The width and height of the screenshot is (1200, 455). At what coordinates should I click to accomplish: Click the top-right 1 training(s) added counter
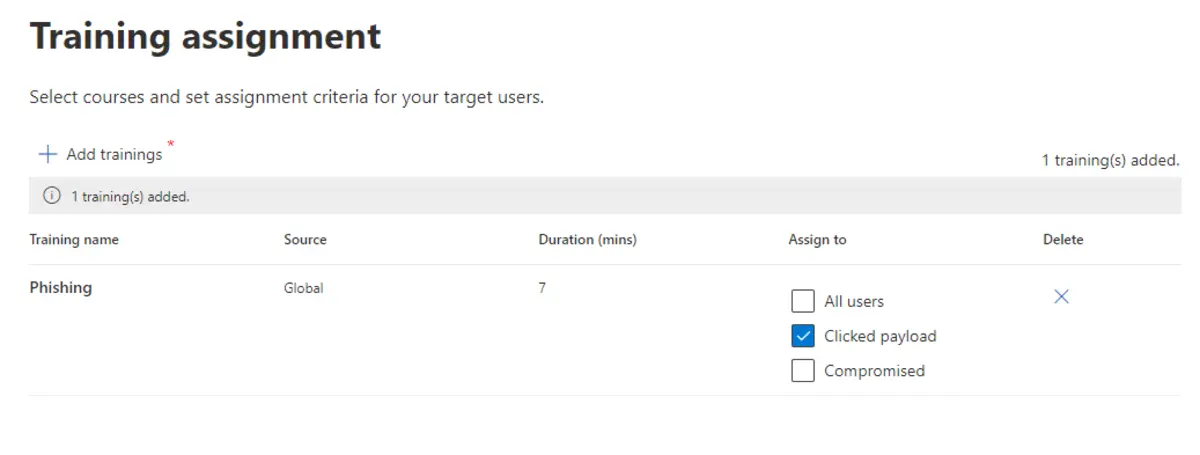pos(1110,160)
